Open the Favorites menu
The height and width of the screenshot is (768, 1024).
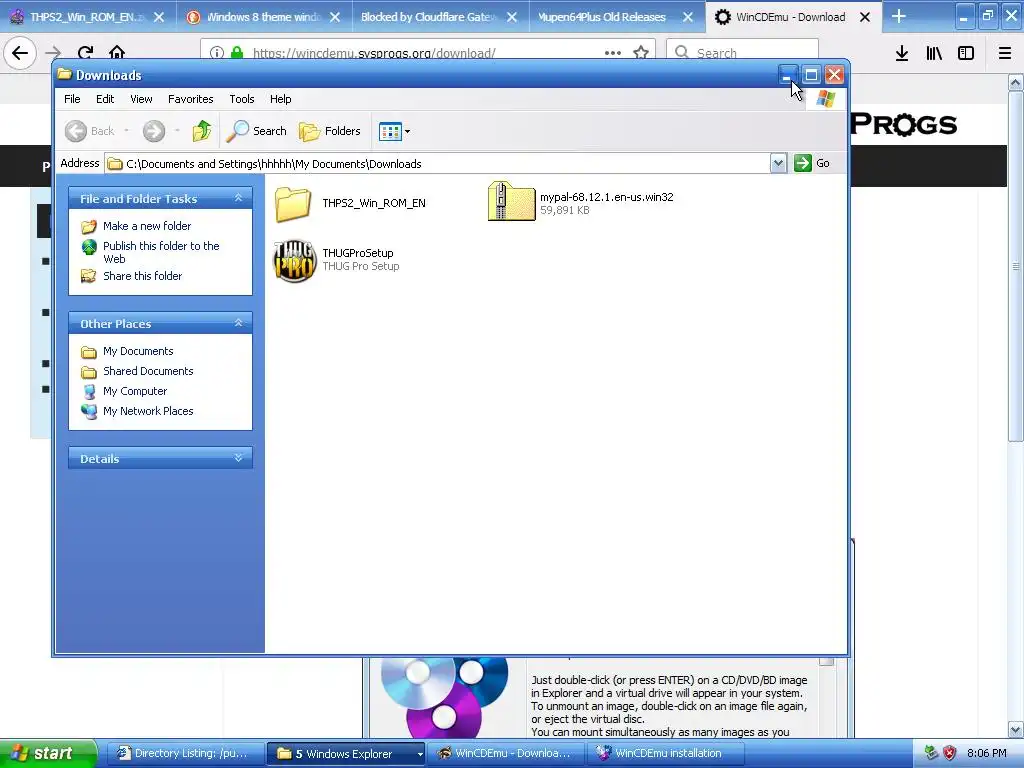coord(191,99)
